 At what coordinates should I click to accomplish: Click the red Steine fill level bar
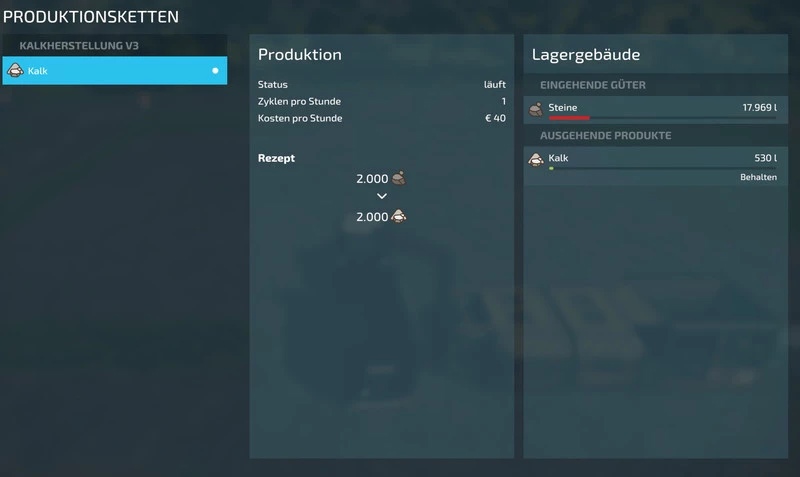pyautogui.click(x=569, y=118)
